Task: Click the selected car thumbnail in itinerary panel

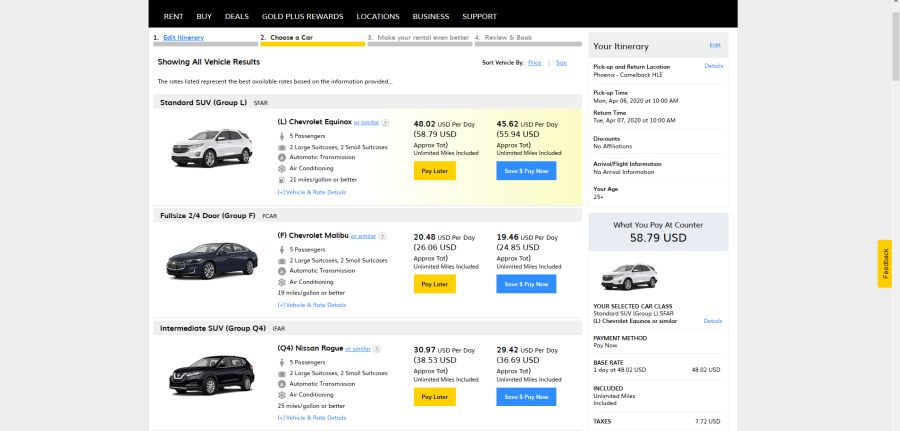Action: [x=629, y=277]
